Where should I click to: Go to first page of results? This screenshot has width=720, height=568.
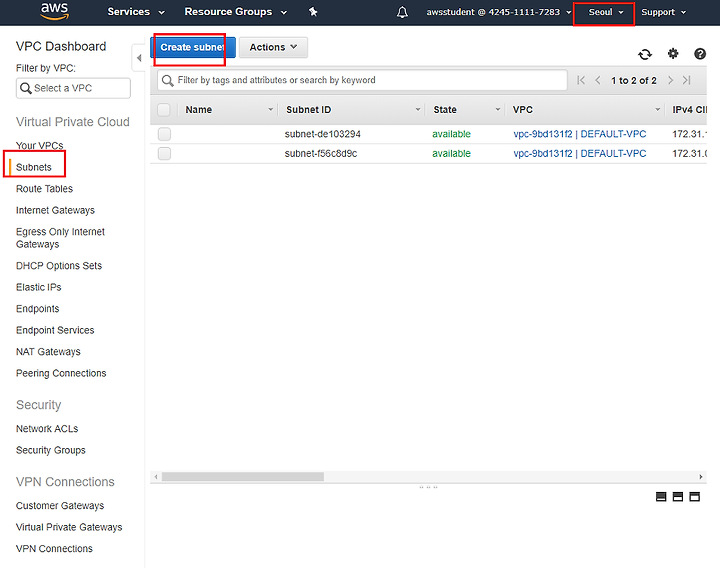[x=581, y=80]
